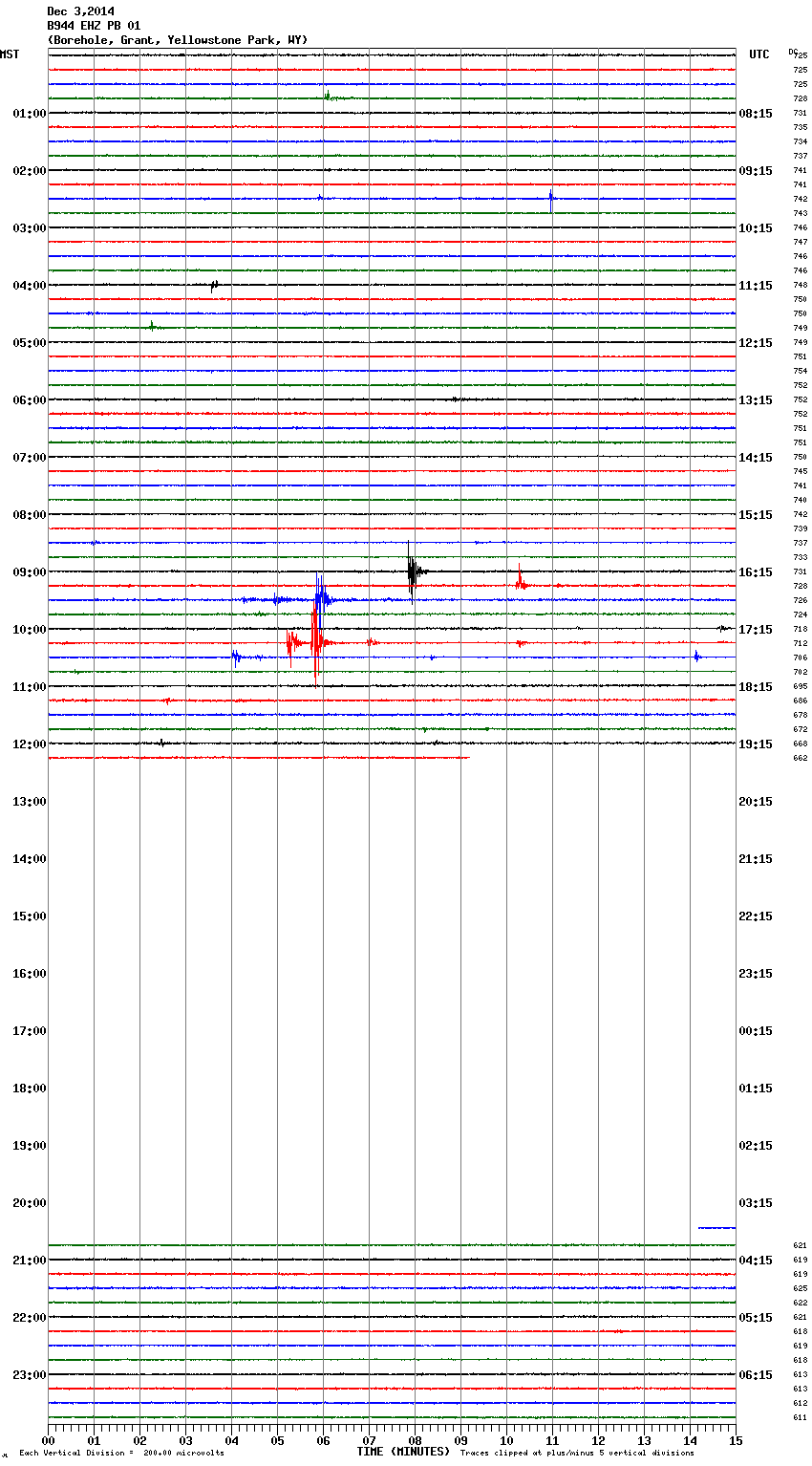
Task: Click the '13:00' MST time label
Action: click(29, 802)
